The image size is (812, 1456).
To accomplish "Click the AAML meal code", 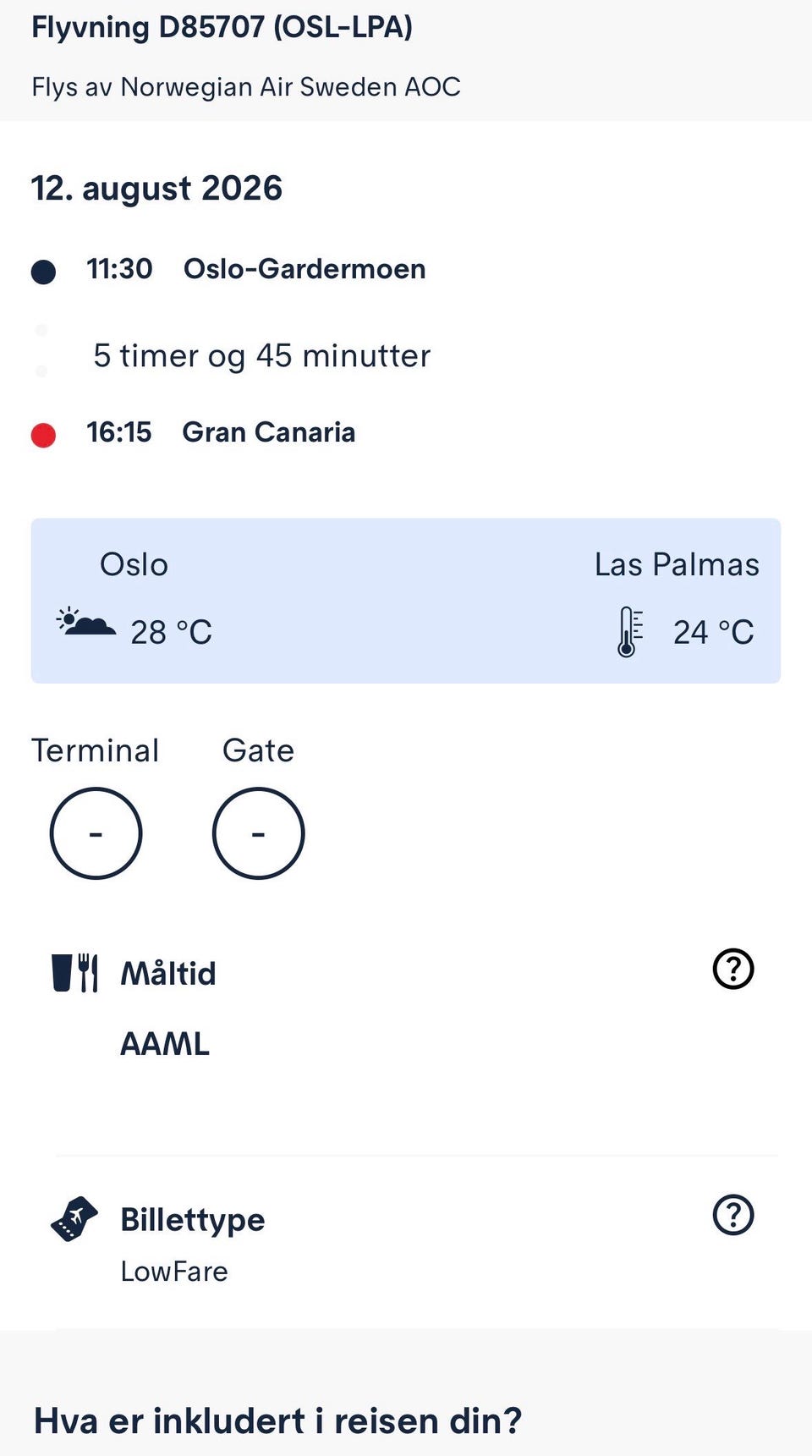I will tap(165, 1044).
